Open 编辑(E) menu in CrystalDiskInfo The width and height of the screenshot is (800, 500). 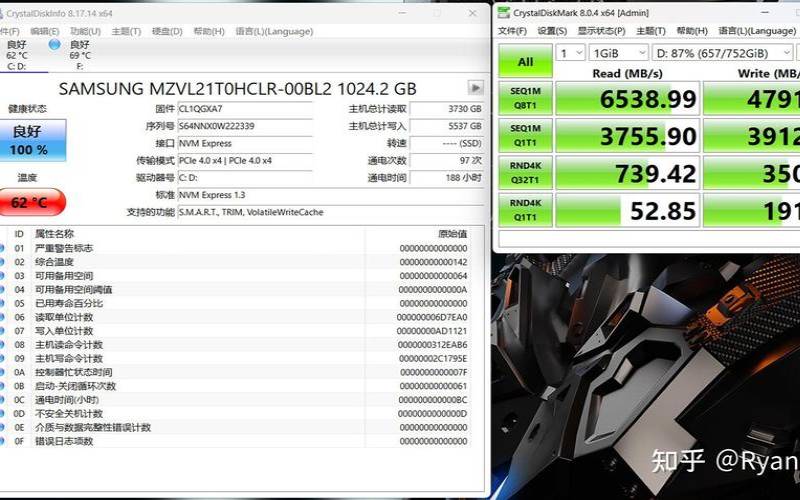[44, 31]
